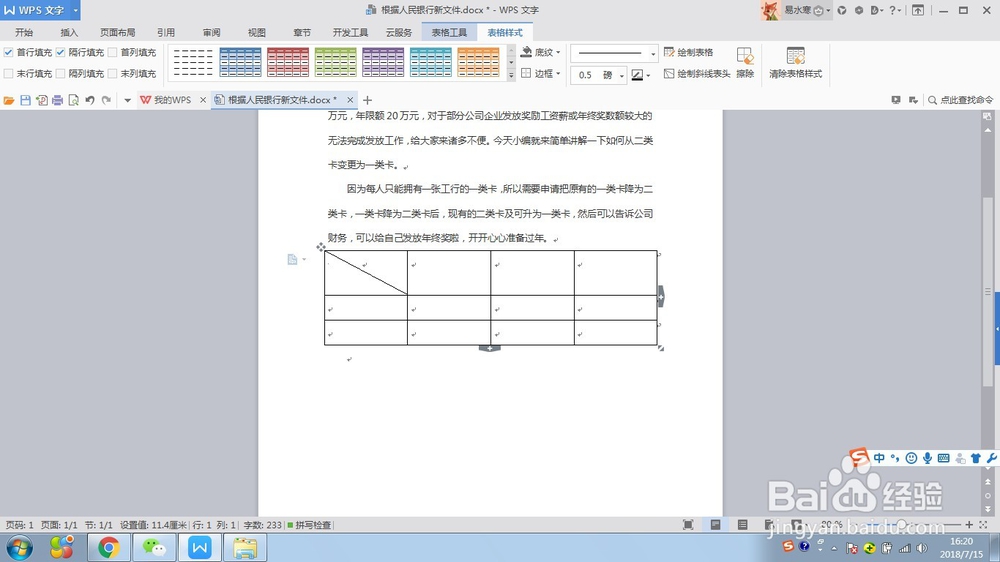Open the 易水寒 user account button
Image resolution: width=1000 pixels, height=562 pixels.
point(796,10)
